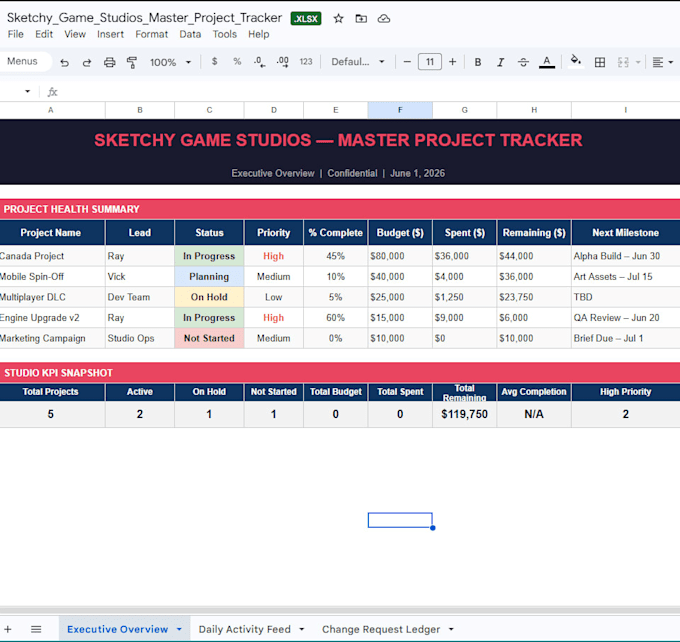The height and width of the screenshot is (642, 680).
Task: Switch to Daily Activity Feed tab
Action: [244, 629]
